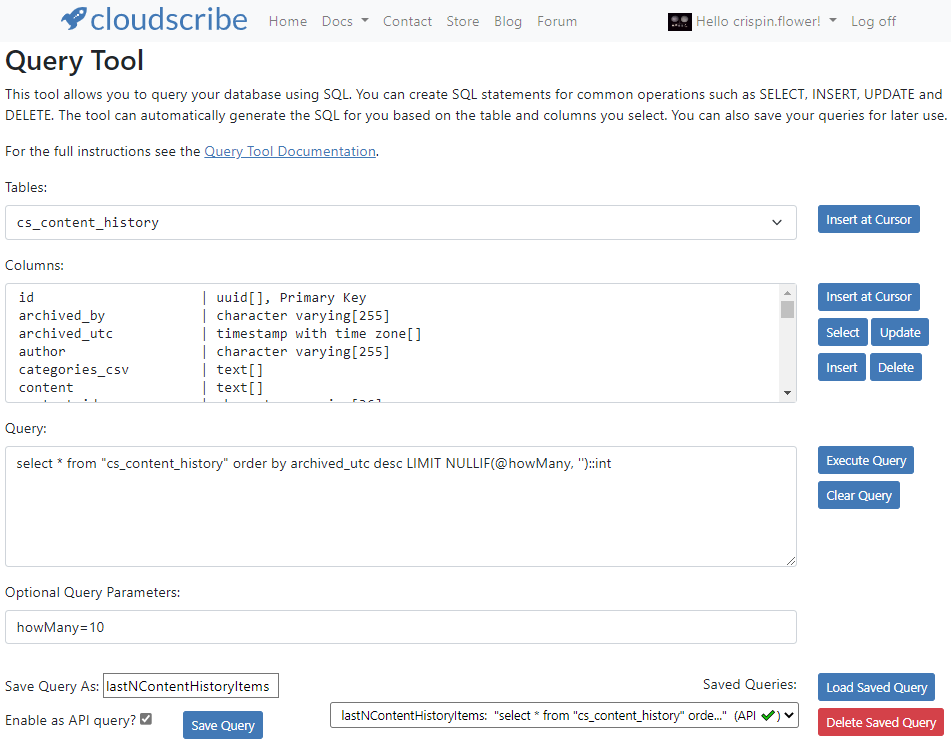951x742 pixels.
Task: Generate a Delete statement
Action: [896, 367]
